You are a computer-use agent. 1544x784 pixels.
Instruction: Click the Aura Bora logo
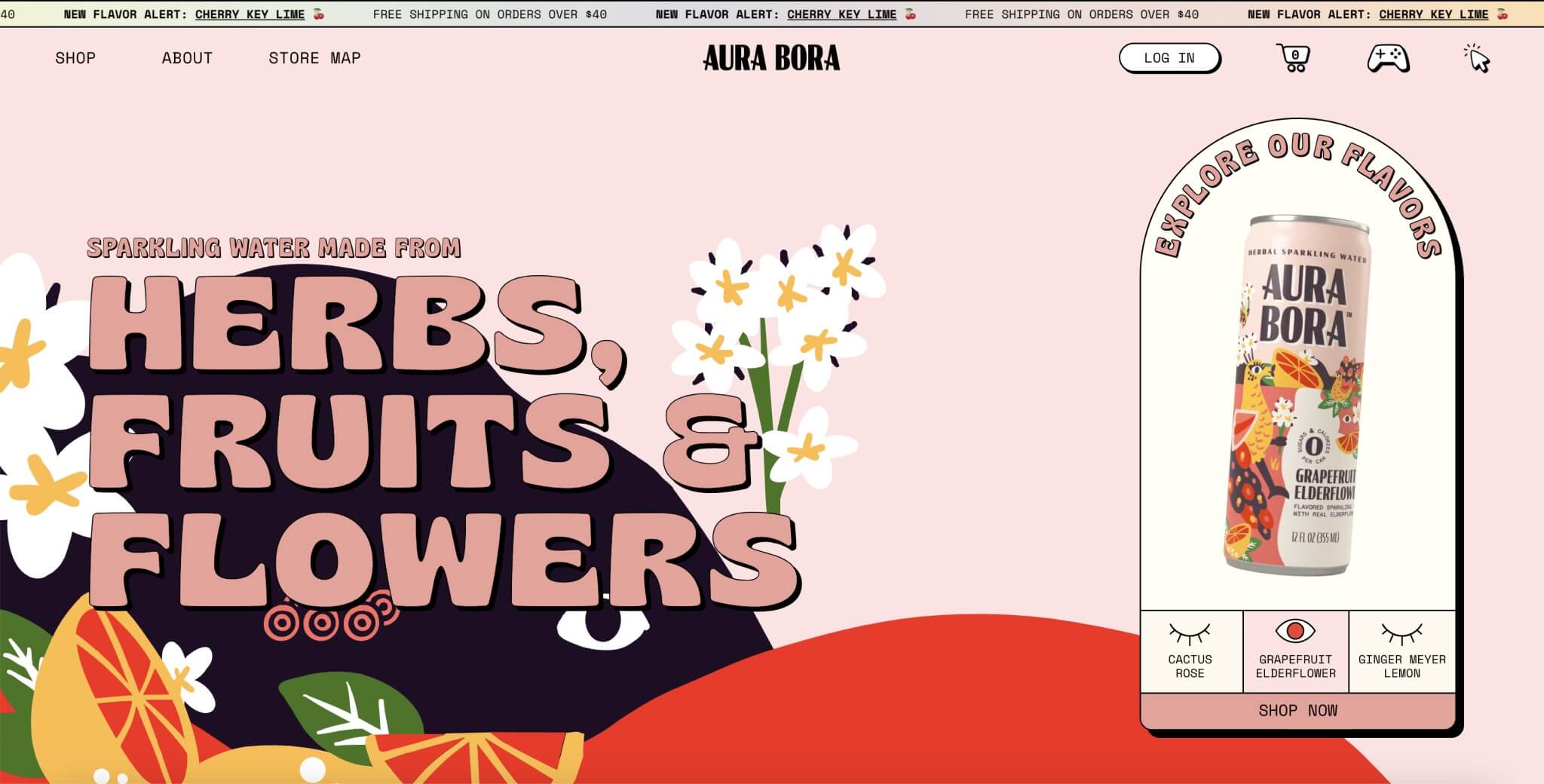click(x=772, y=58)
